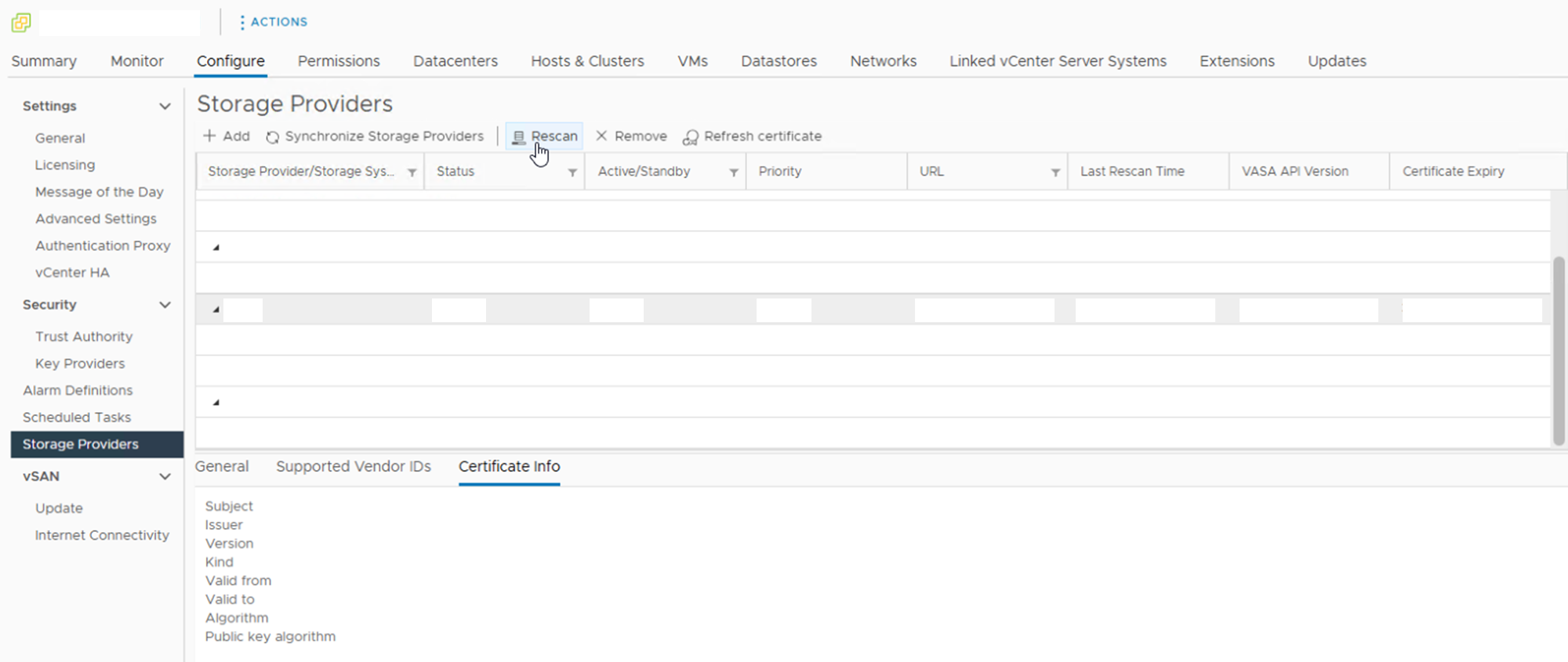This screenshot has width=1568, height=662.
Task: Collapse the highlighted provider row triangle
Action: pyautogui.click(x=216, y=310)
